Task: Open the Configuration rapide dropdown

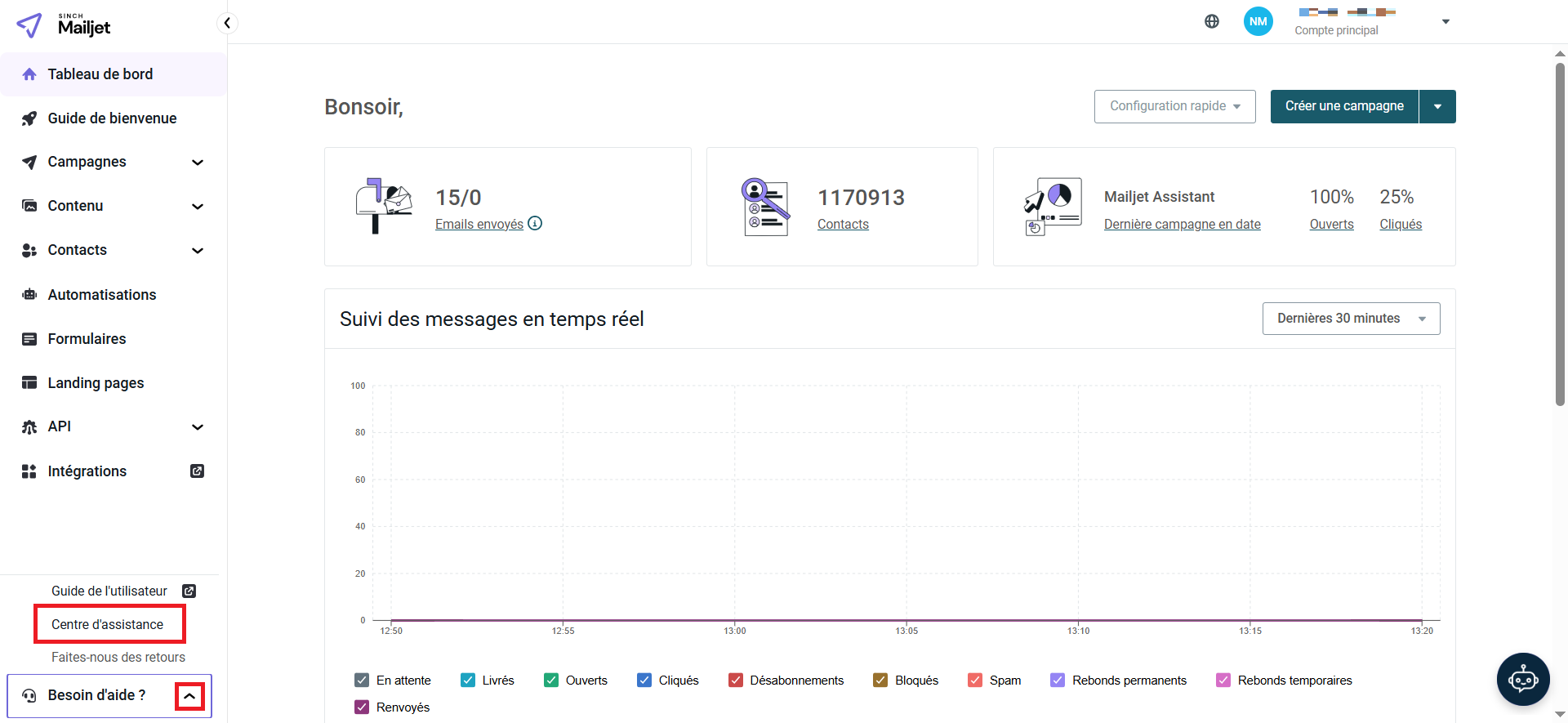Action: (1174, 106)
